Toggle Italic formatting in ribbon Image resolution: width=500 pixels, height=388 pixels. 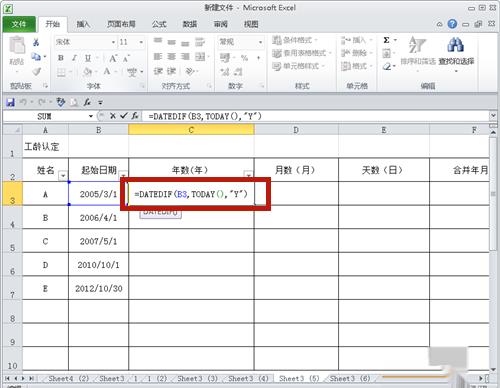(x=74, y=58)
